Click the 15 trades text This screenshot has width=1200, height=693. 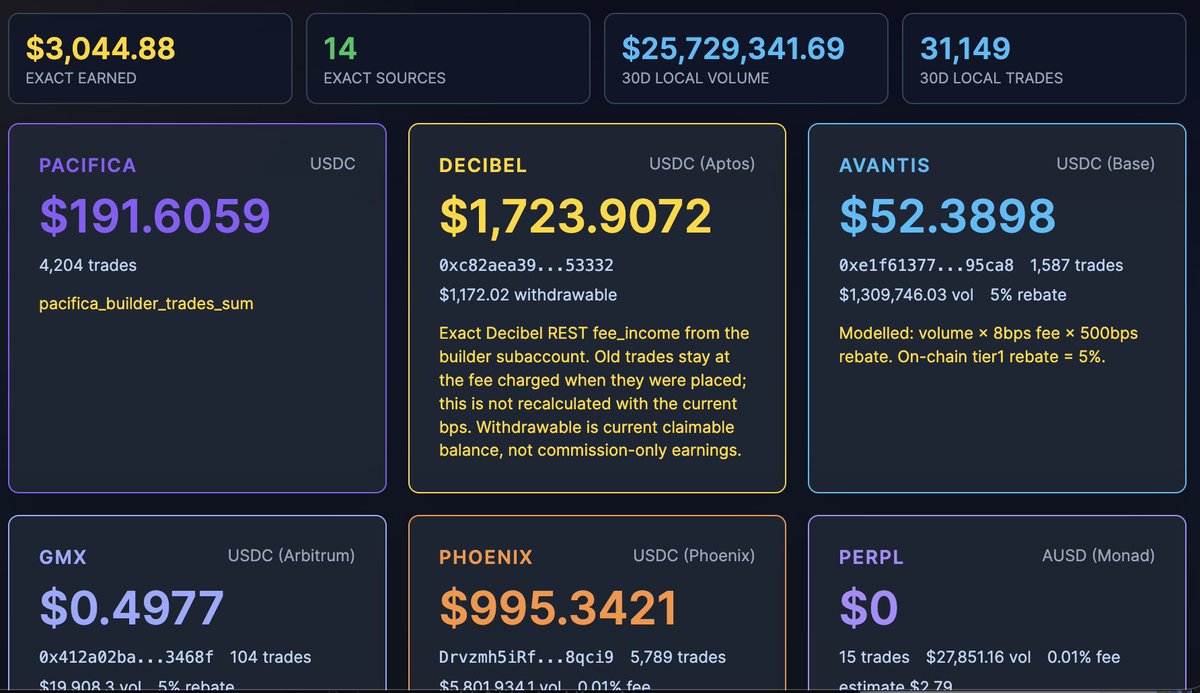click(874, 657)
